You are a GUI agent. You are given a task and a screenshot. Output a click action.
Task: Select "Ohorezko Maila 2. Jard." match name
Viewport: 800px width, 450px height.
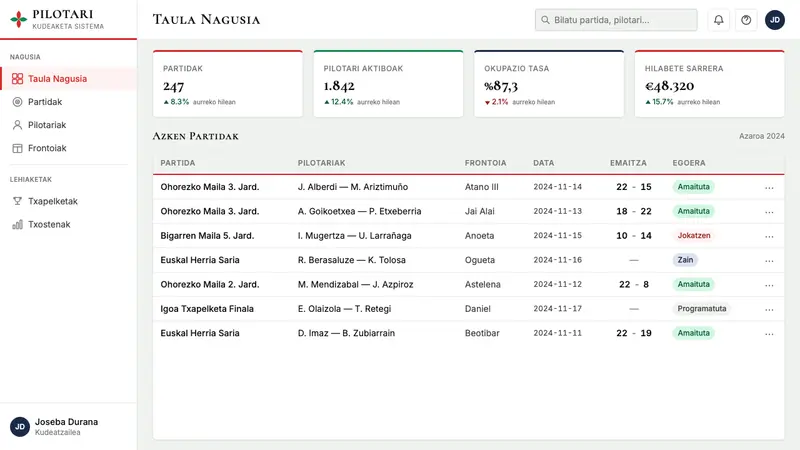pyautogui.click(x=210, y=284)
